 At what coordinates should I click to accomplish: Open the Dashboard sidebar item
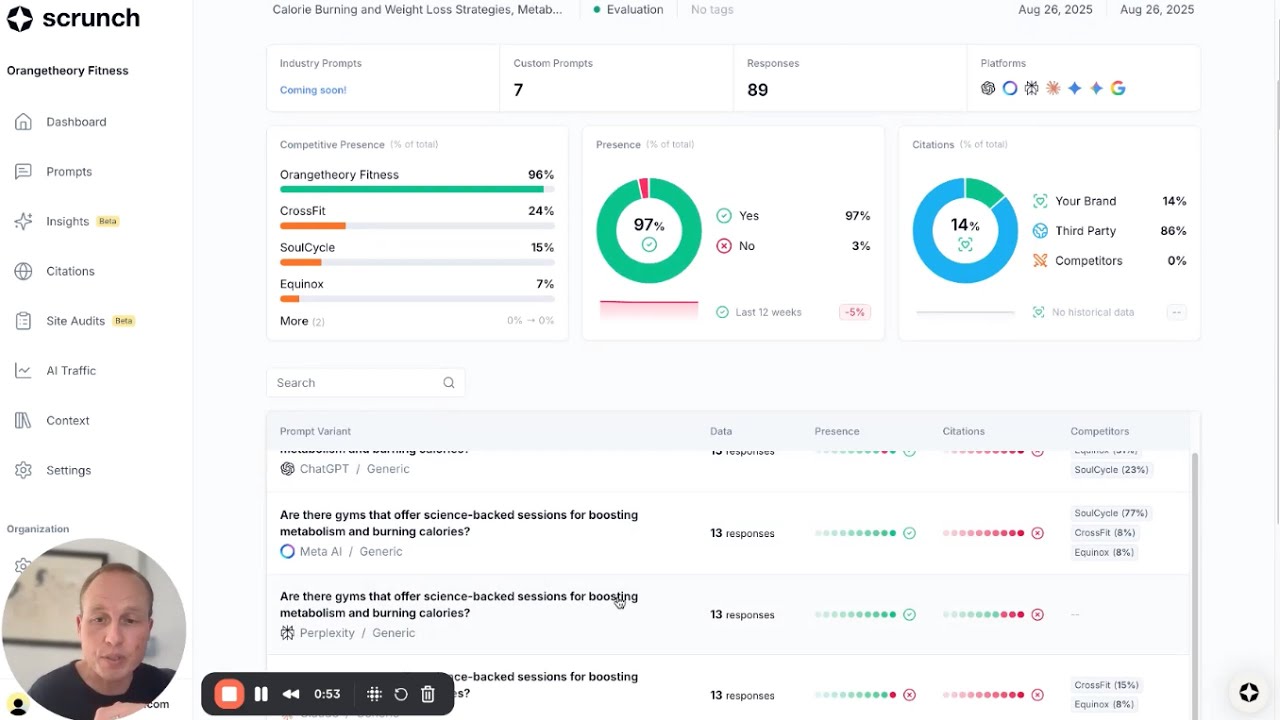pyautogui.click(x=76, y=122)
